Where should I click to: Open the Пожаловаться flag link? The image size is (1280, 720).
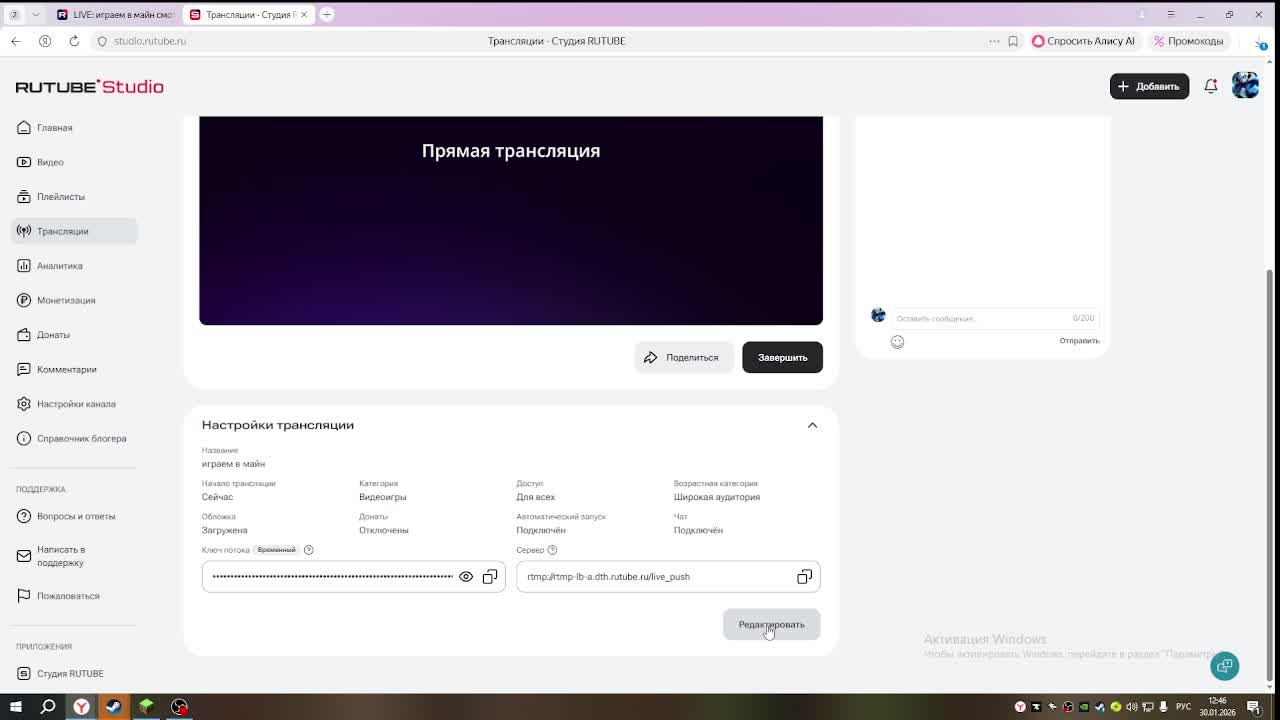point(68,596)
